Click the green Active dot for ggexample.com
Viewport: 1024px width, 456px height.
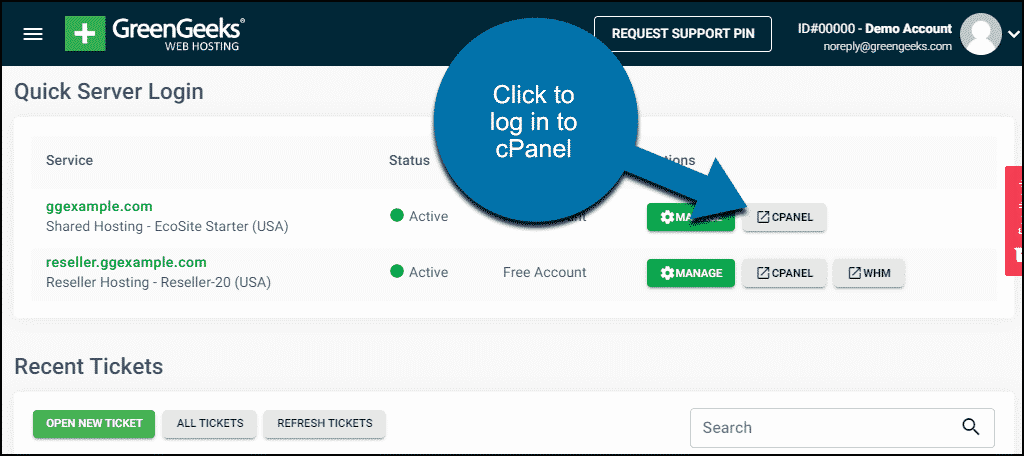click(x=397, y=216)
